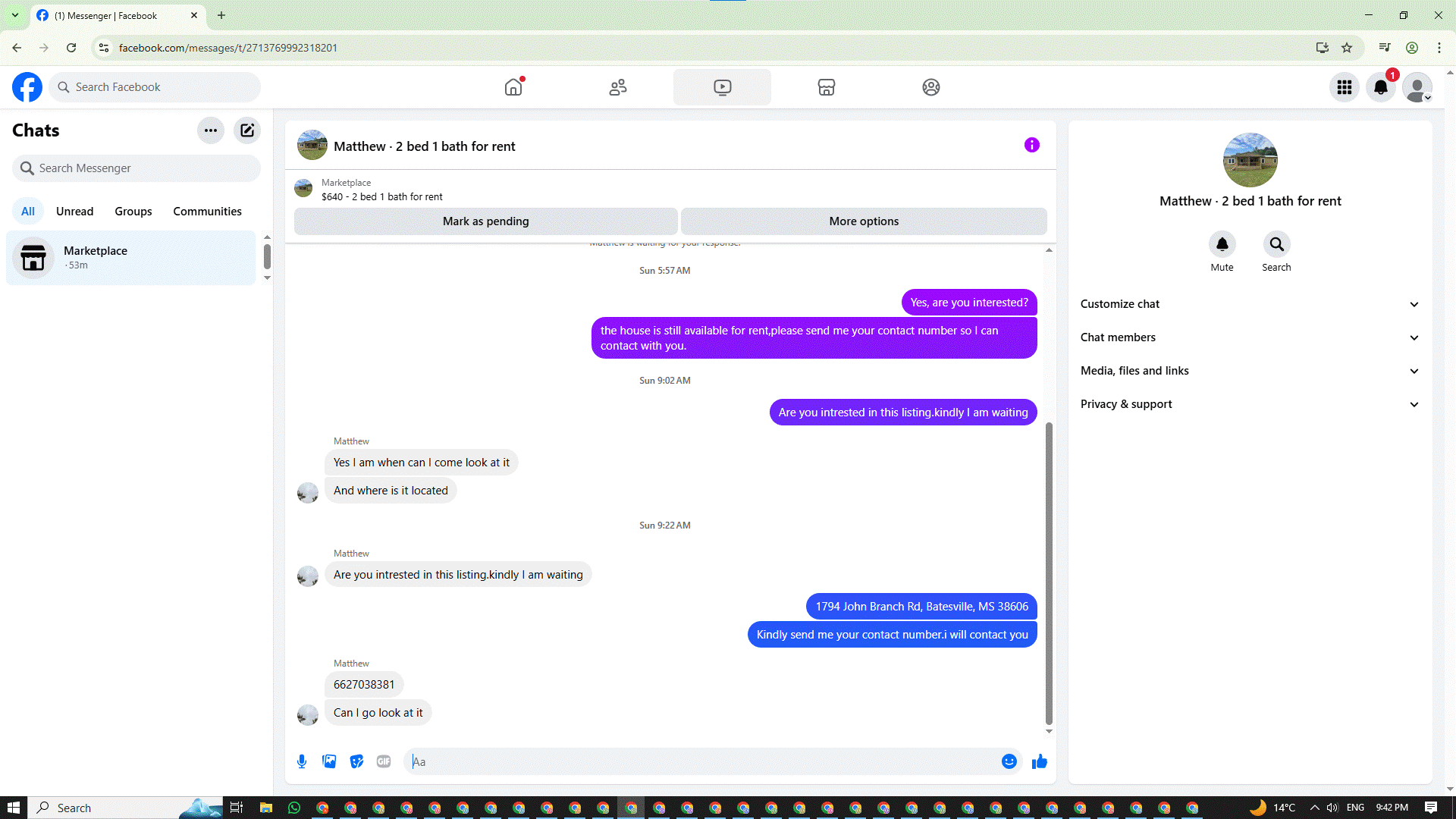
Task: Choose a GIF icon in composer
Action: (x=384, y=761)
